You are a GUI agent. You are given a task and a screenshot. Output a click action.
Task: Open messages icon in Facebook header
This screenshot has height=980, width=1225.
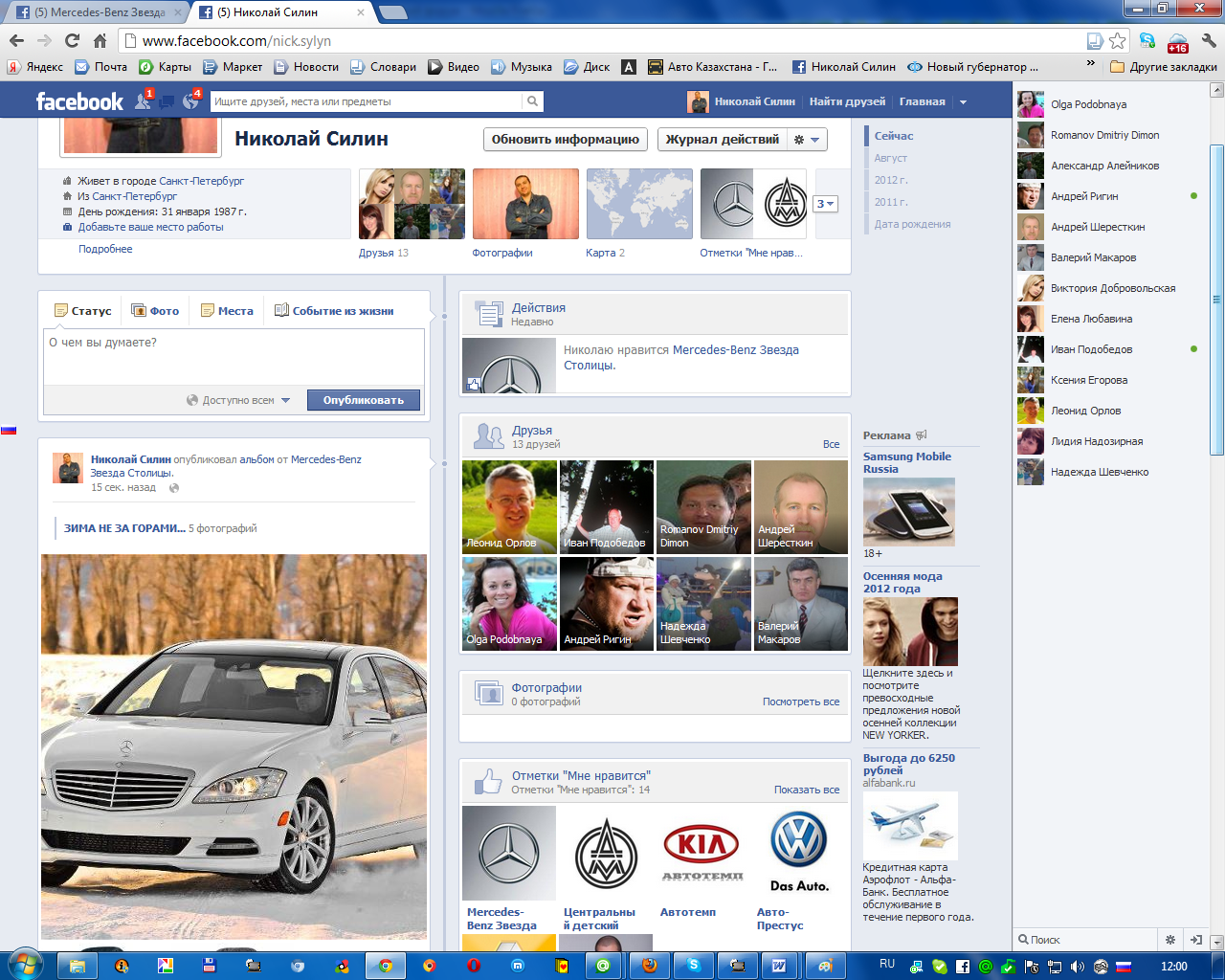tap(167, 101)
